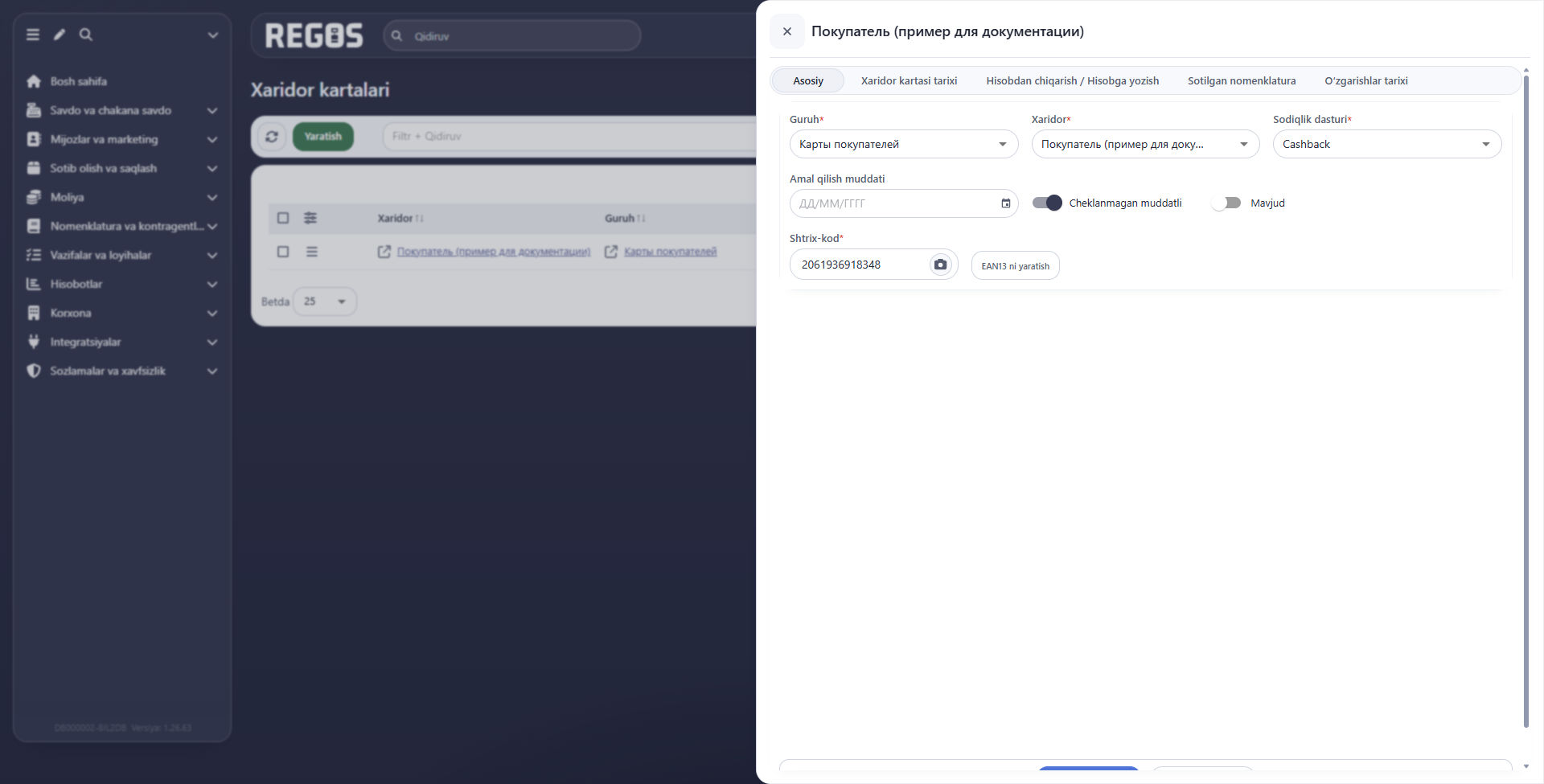Screen dimensions: 1544x784
Task: Click the pencil edit icon in sidebar header
Action: click(60, 35)
